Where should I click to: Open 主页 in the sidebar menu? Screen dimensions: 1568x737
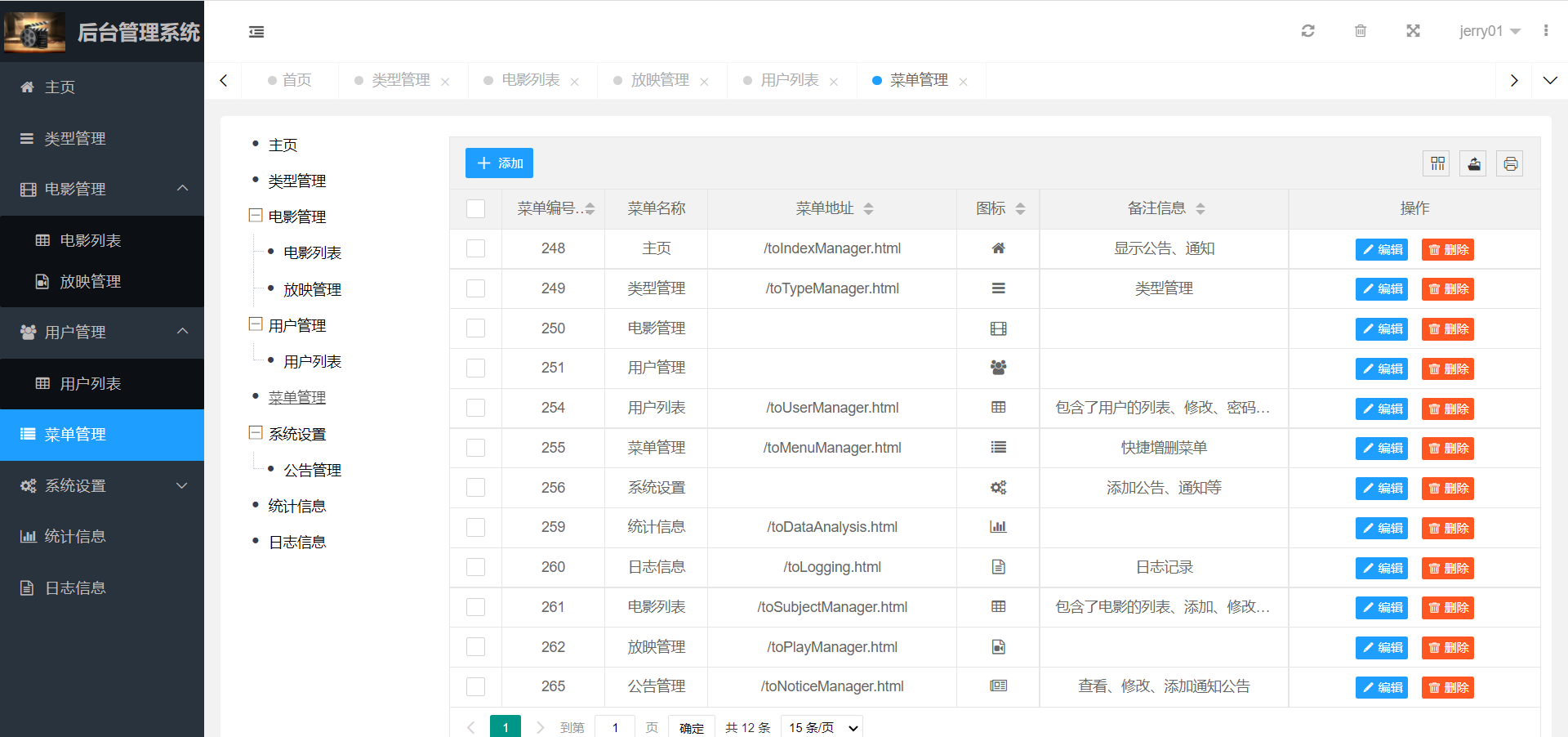tap(102, 87)
